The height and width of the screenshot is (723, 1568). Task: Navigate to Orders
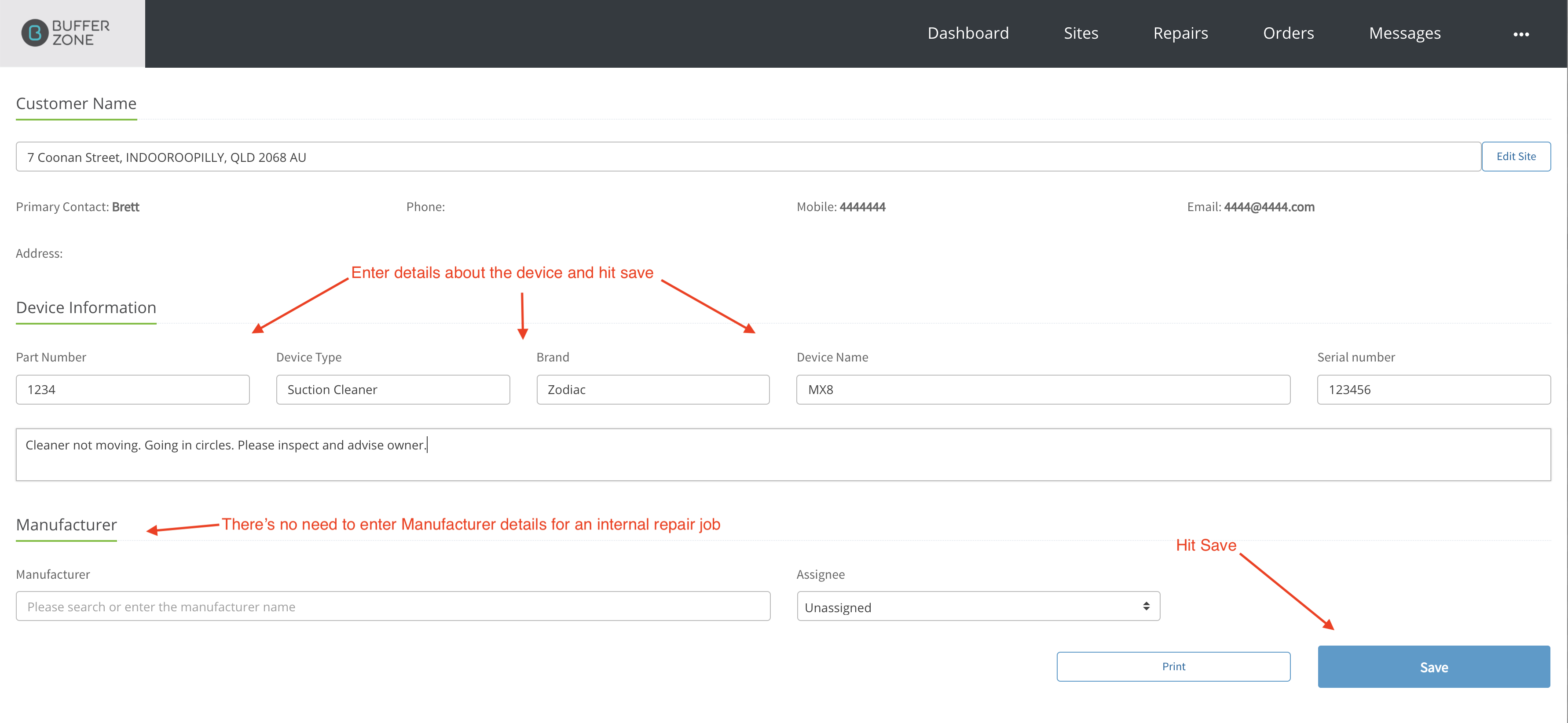(x=1288, y=33)
